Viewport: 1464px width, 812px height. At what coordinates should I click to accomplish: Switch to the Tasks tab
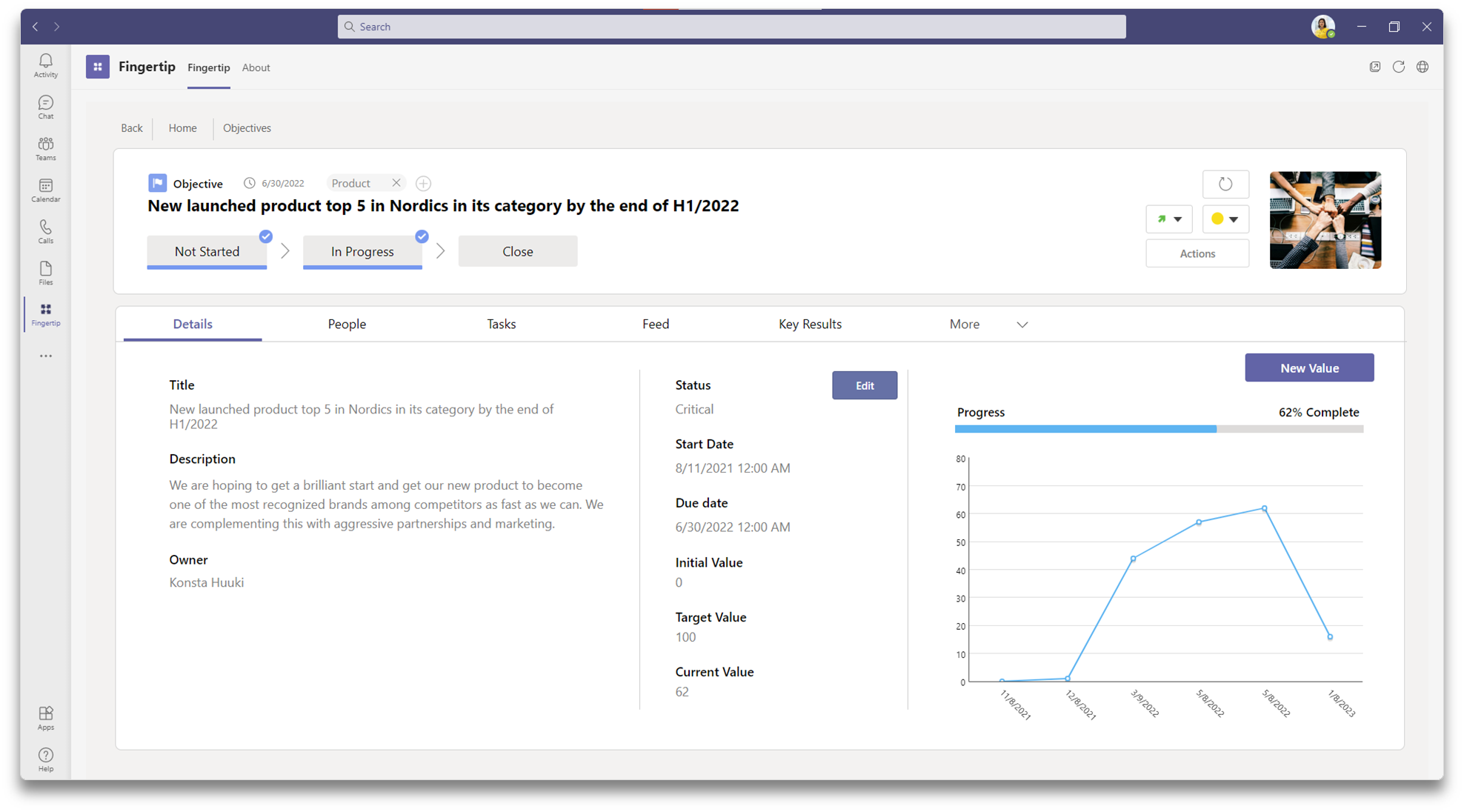pos(502,324)
